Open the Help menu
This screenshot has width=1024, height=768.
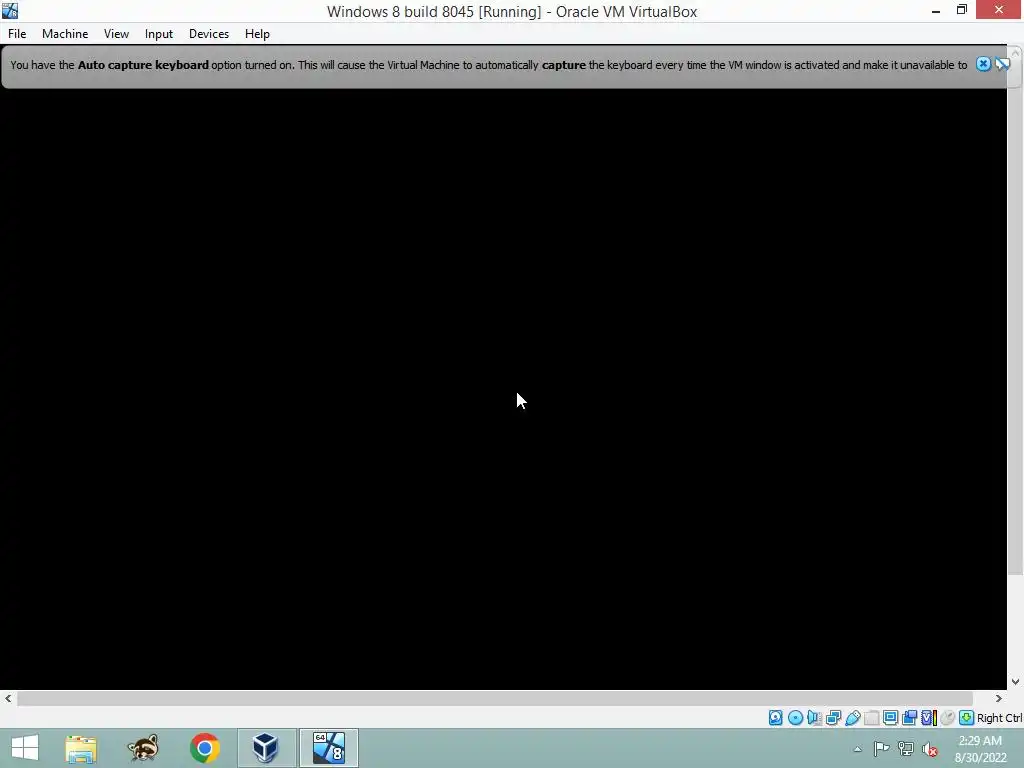[x=257, y=34]
